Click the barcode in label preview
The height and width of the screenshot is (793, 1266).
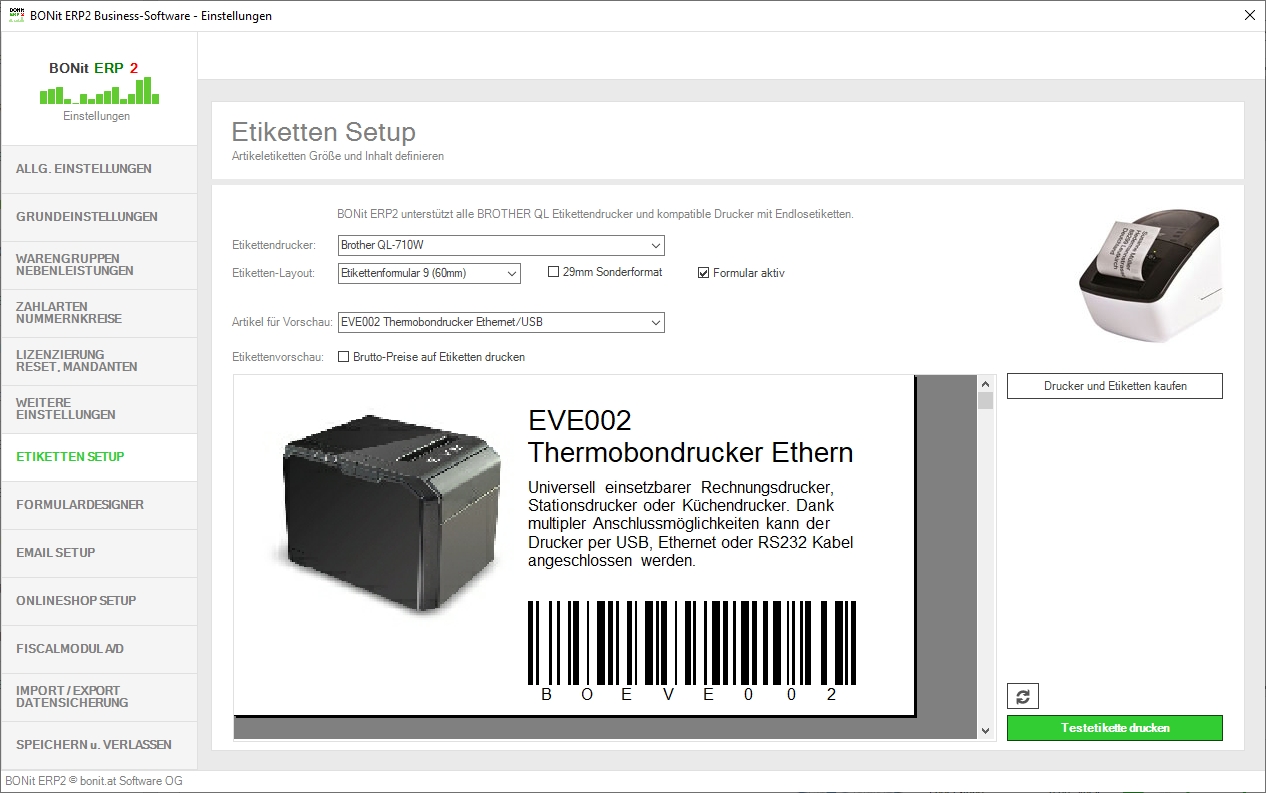[691, 642]
